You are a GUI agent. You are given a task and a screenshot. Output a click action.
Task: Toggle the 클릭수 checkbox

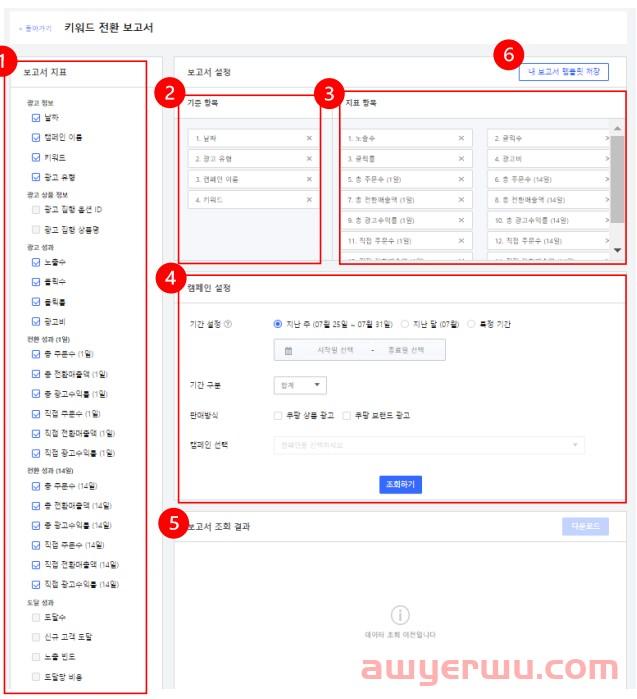36,282
